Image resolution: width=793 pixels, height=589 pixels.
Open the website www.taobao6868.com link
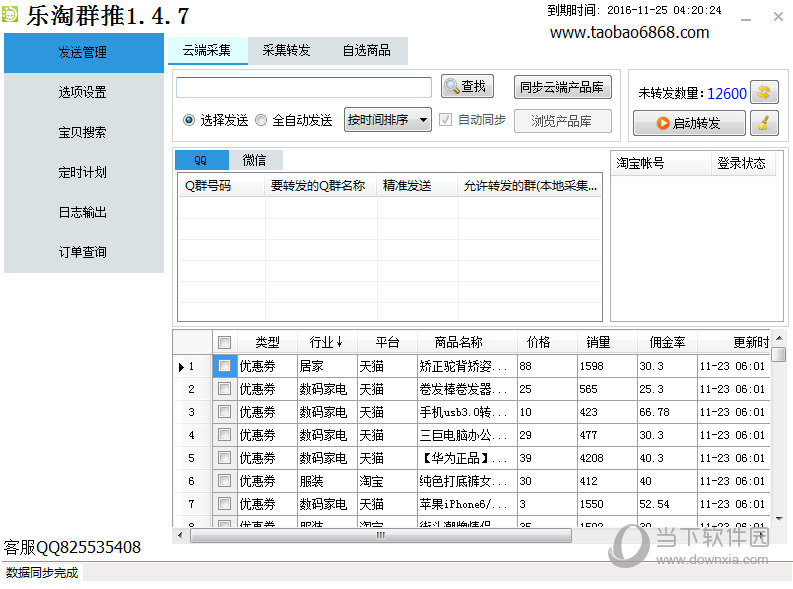(x=630, y=32)
